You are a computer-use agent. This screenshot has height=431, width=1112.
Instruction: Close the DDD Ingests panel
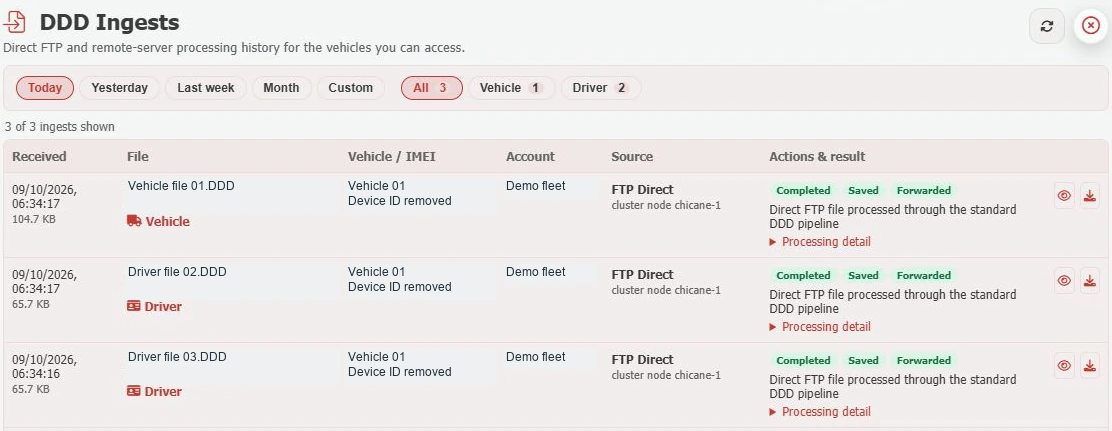click(1091, 26)
